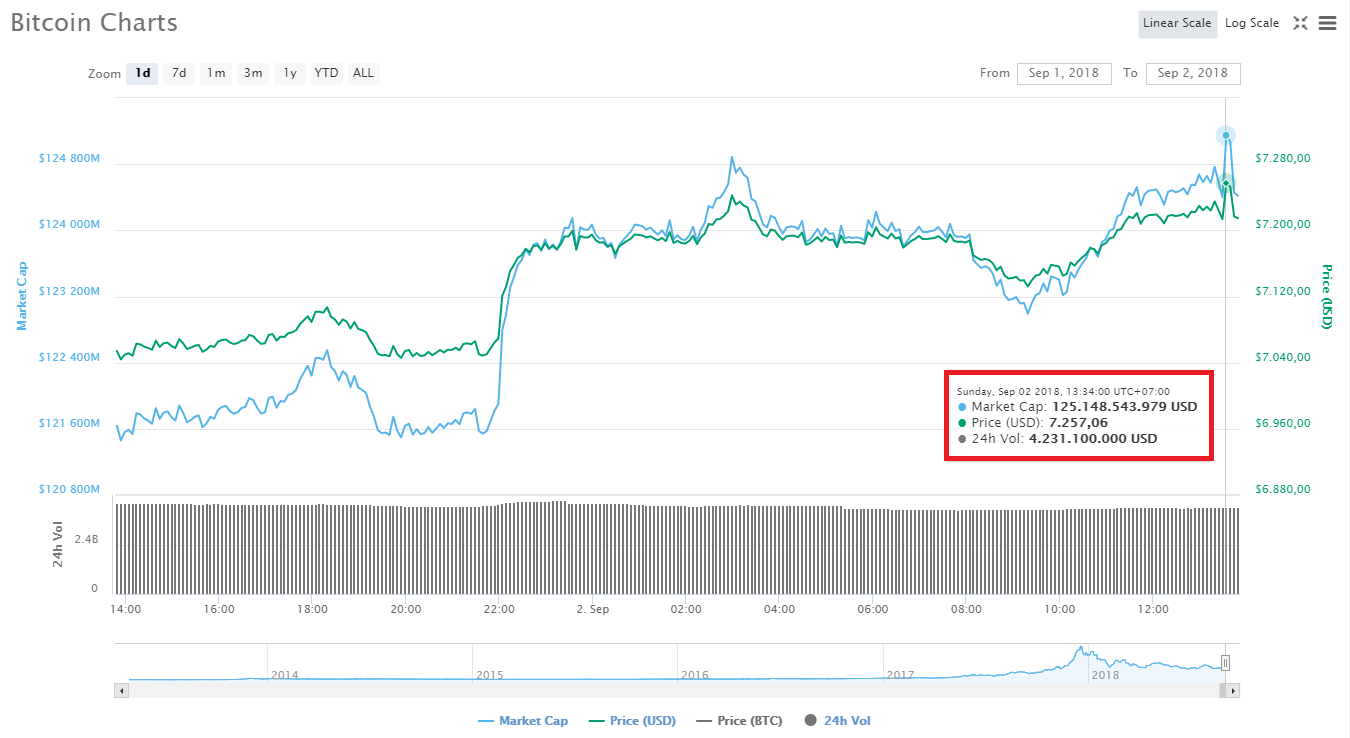Switch to Log Scale

click(1252, 23)
